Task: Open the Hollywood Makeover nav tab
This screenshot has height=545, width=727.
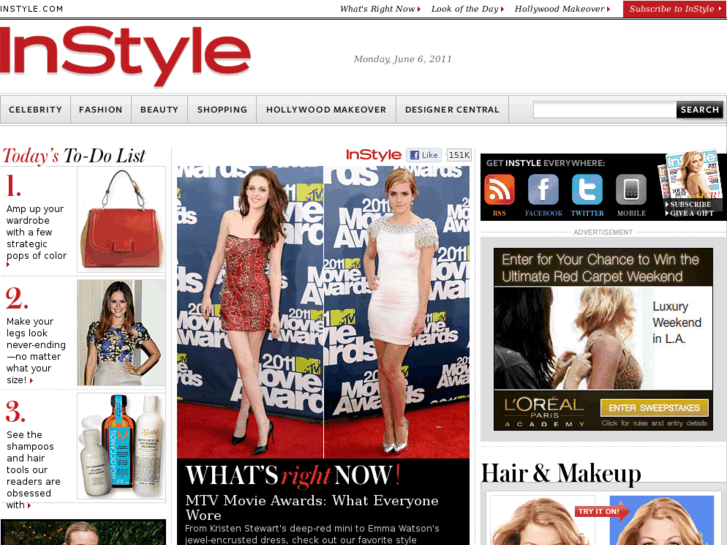Action: point(326,109)
